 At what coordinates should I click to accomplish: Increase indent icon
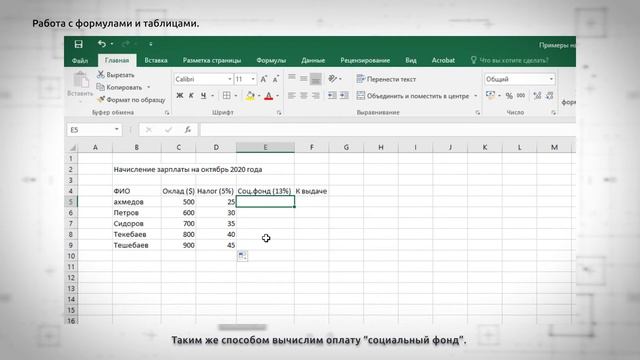point(344,96)
